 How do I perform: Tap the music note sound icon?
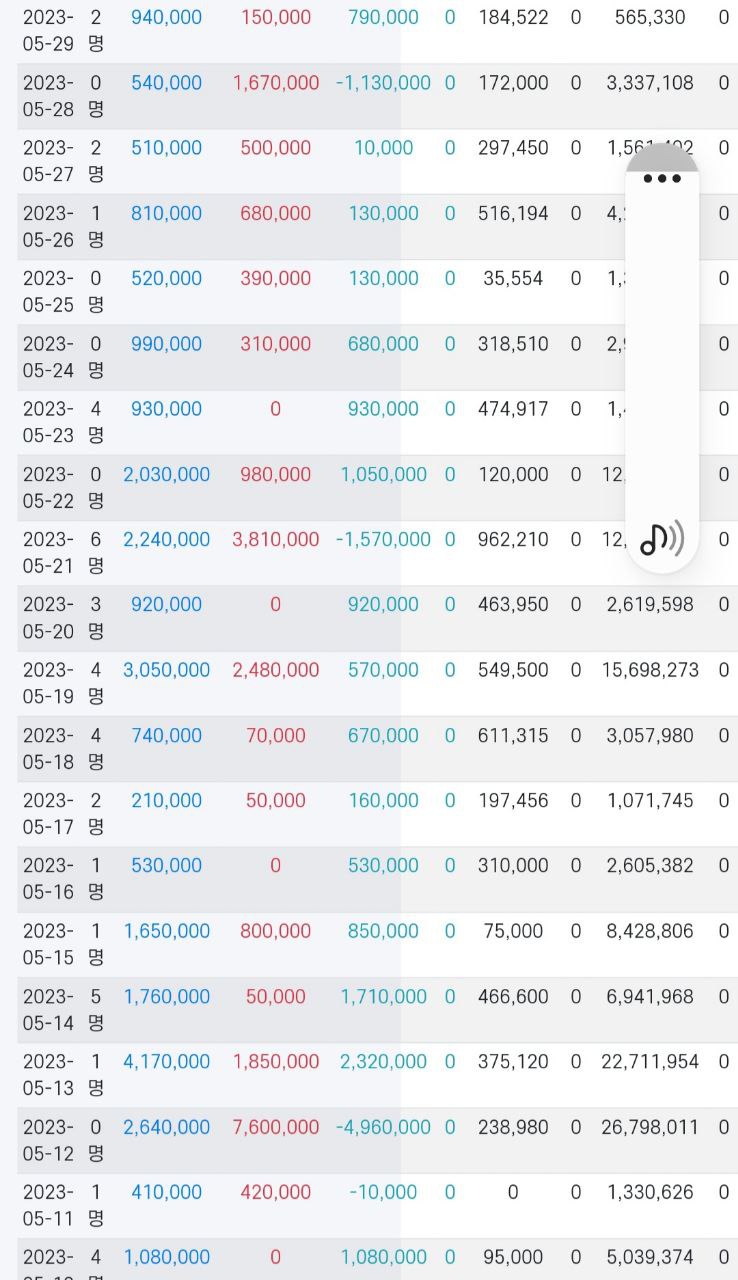click(x=662, y=539)
